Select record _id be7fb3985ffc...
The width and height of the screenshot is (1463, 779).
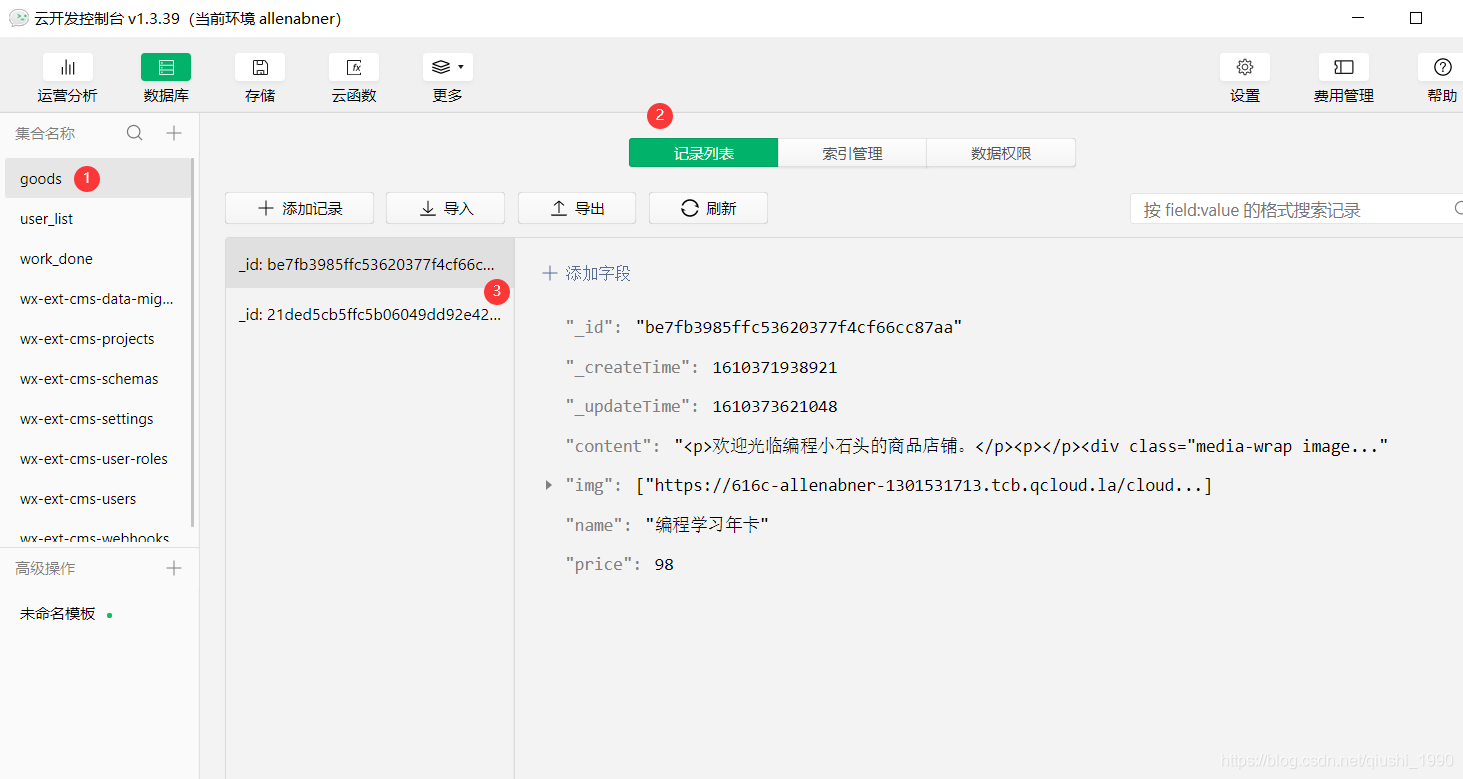pos(369,263)
